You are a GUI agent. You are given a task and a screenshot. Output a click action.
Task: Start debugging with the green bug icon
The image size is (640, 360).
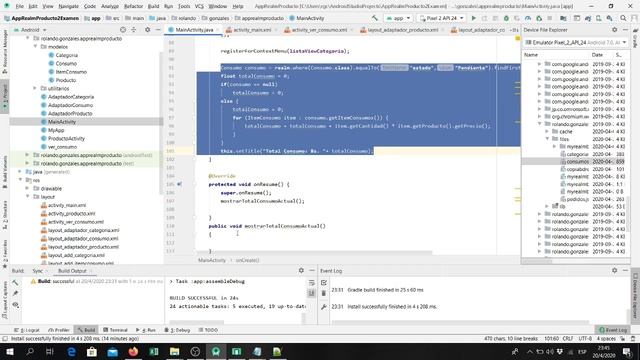click(x=506, y=18)
